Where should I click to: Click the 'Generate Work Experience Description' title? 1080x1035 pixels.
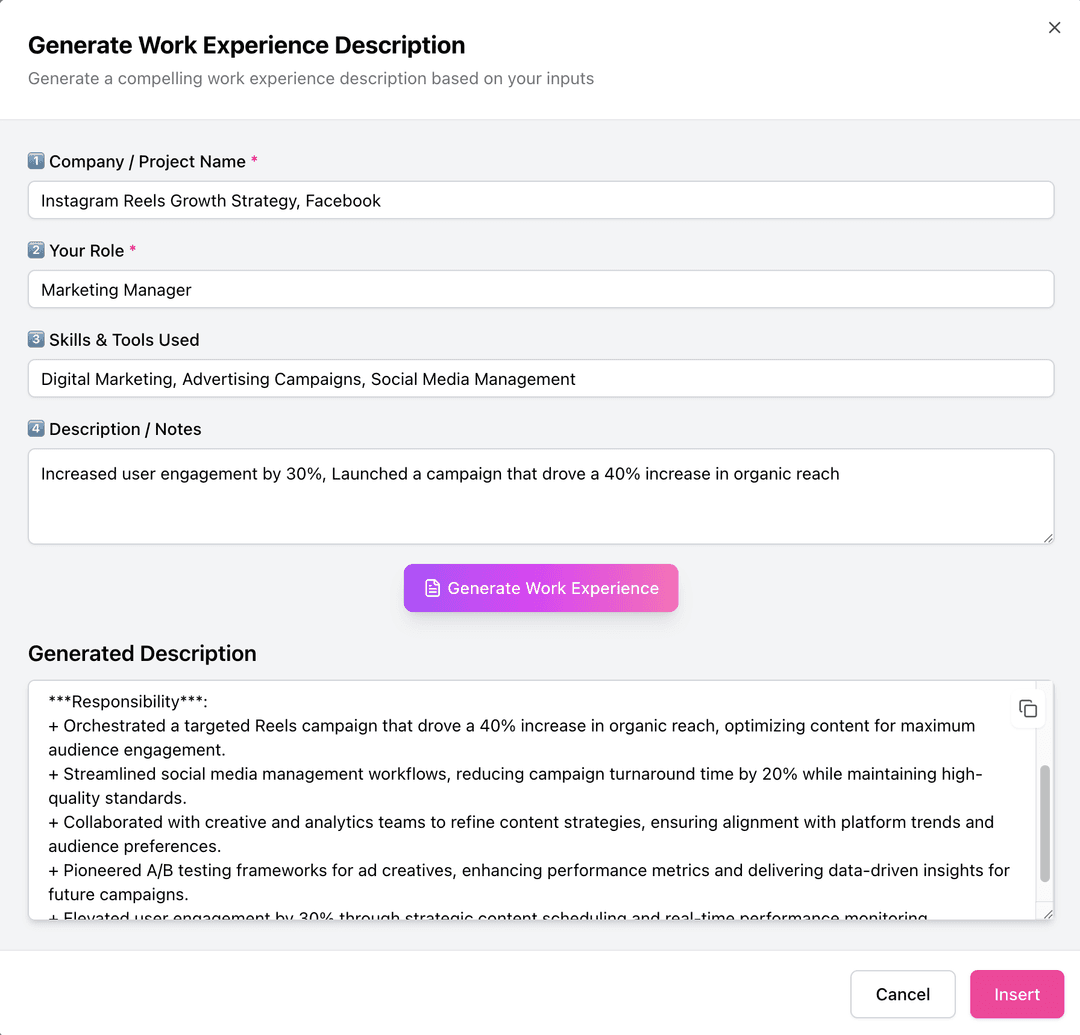(x=247, y=45)
